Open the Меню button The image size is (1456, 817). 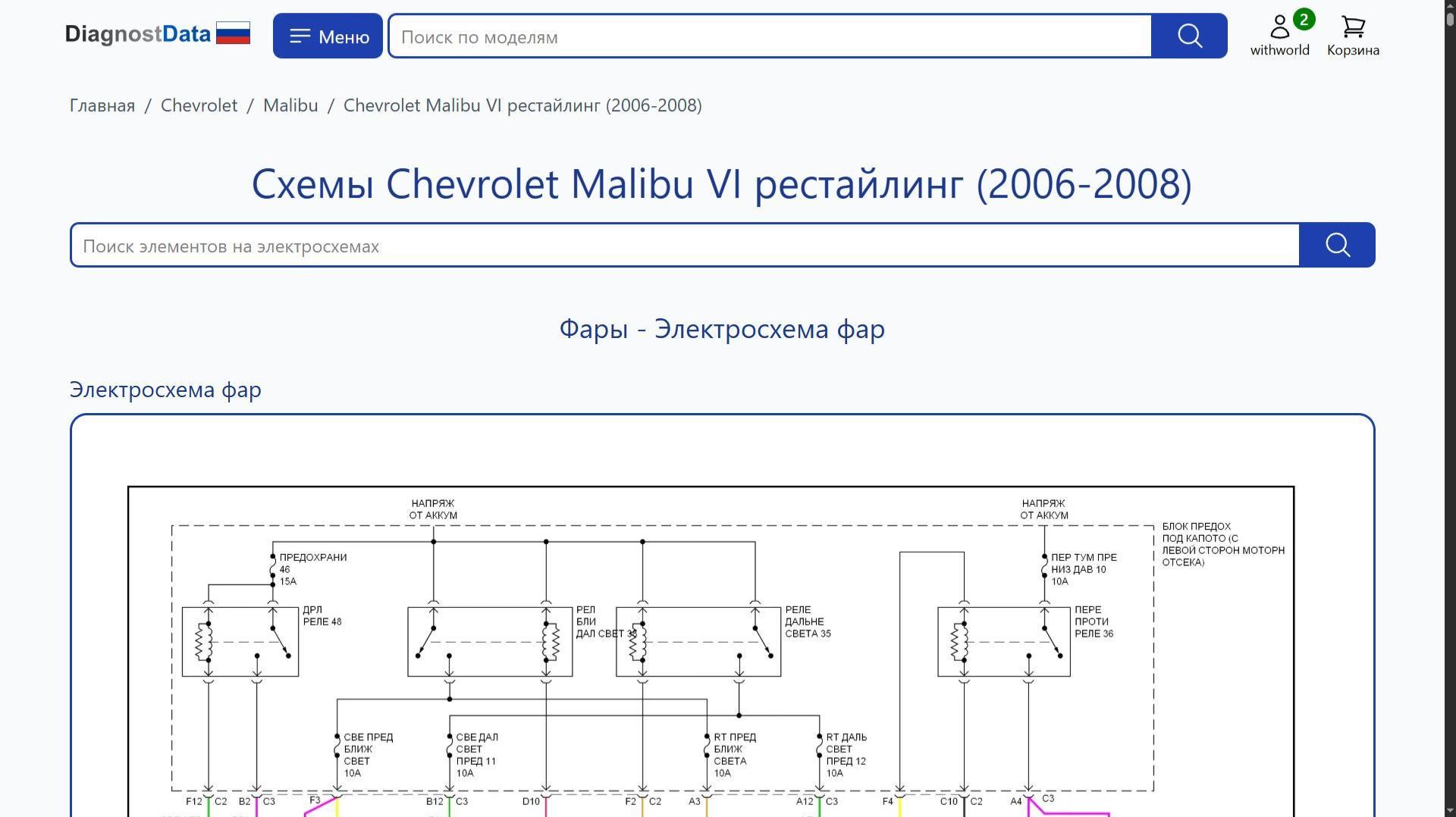(328, 36)
